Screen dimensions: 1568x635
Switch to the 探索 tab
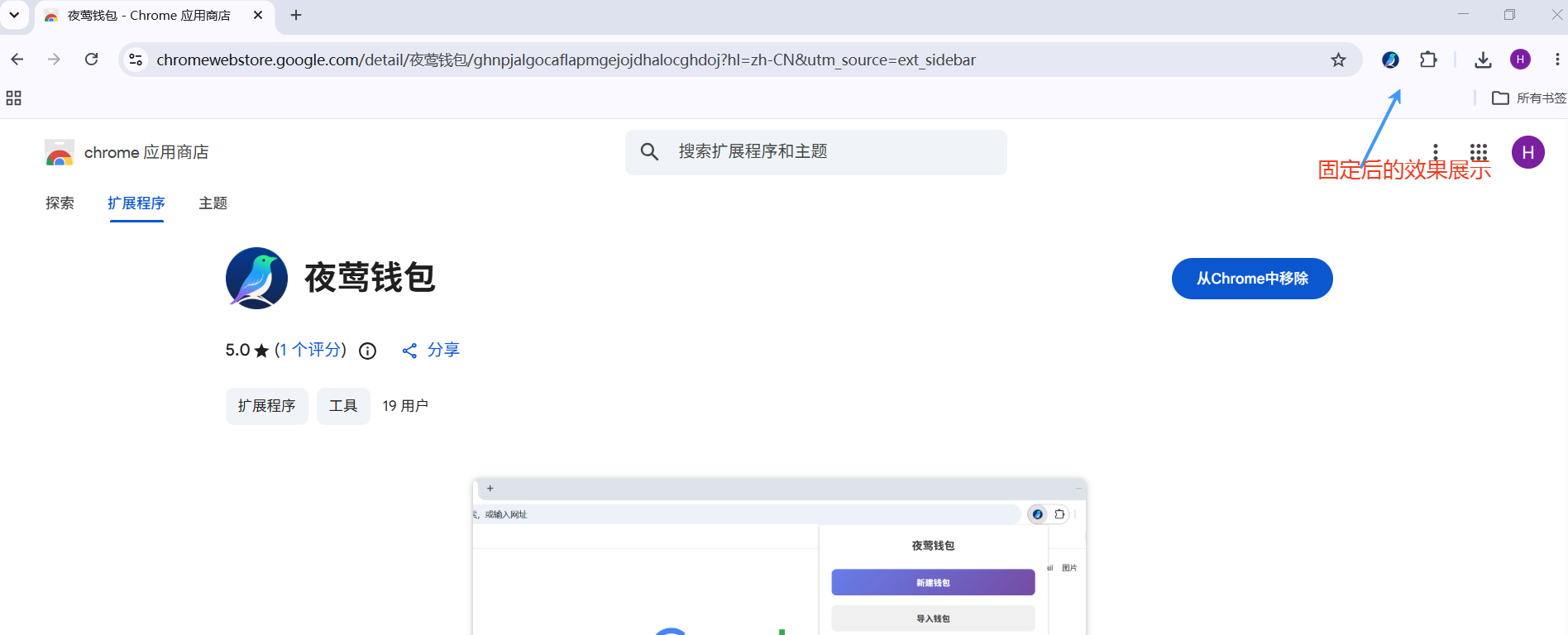pyautogui.click(x=60, y=203)
